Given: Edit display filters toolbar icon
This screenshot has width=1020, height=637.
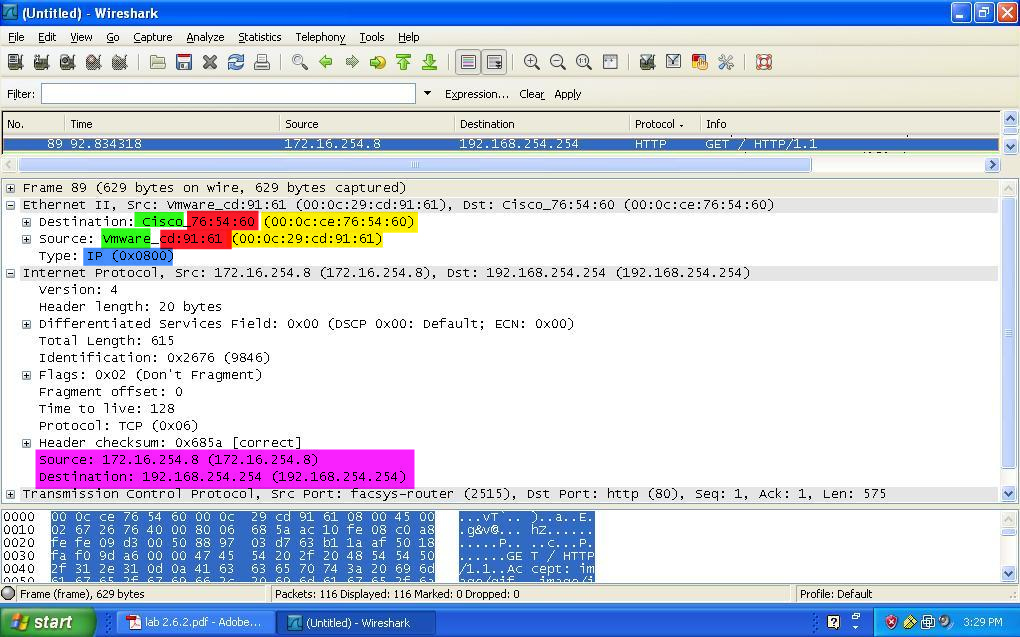Looking at the screenshot, I should coord(673,62).
